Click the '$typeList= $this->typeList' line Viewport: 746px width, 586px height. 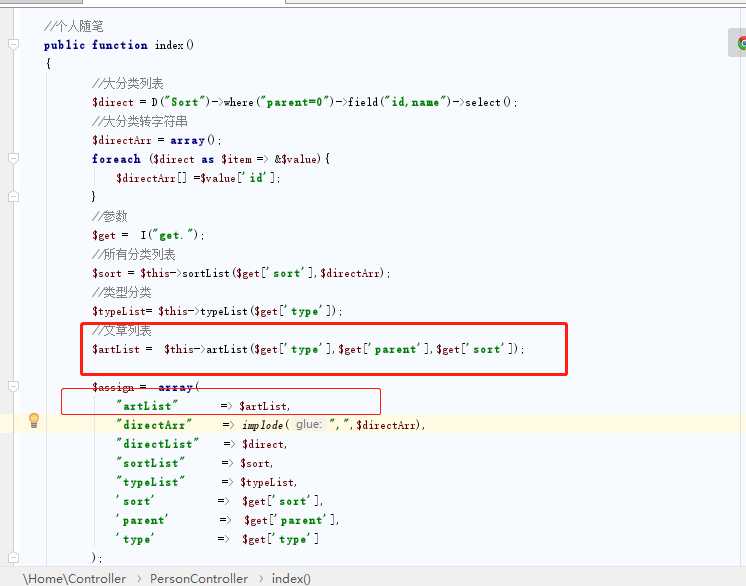click(217, 311)
